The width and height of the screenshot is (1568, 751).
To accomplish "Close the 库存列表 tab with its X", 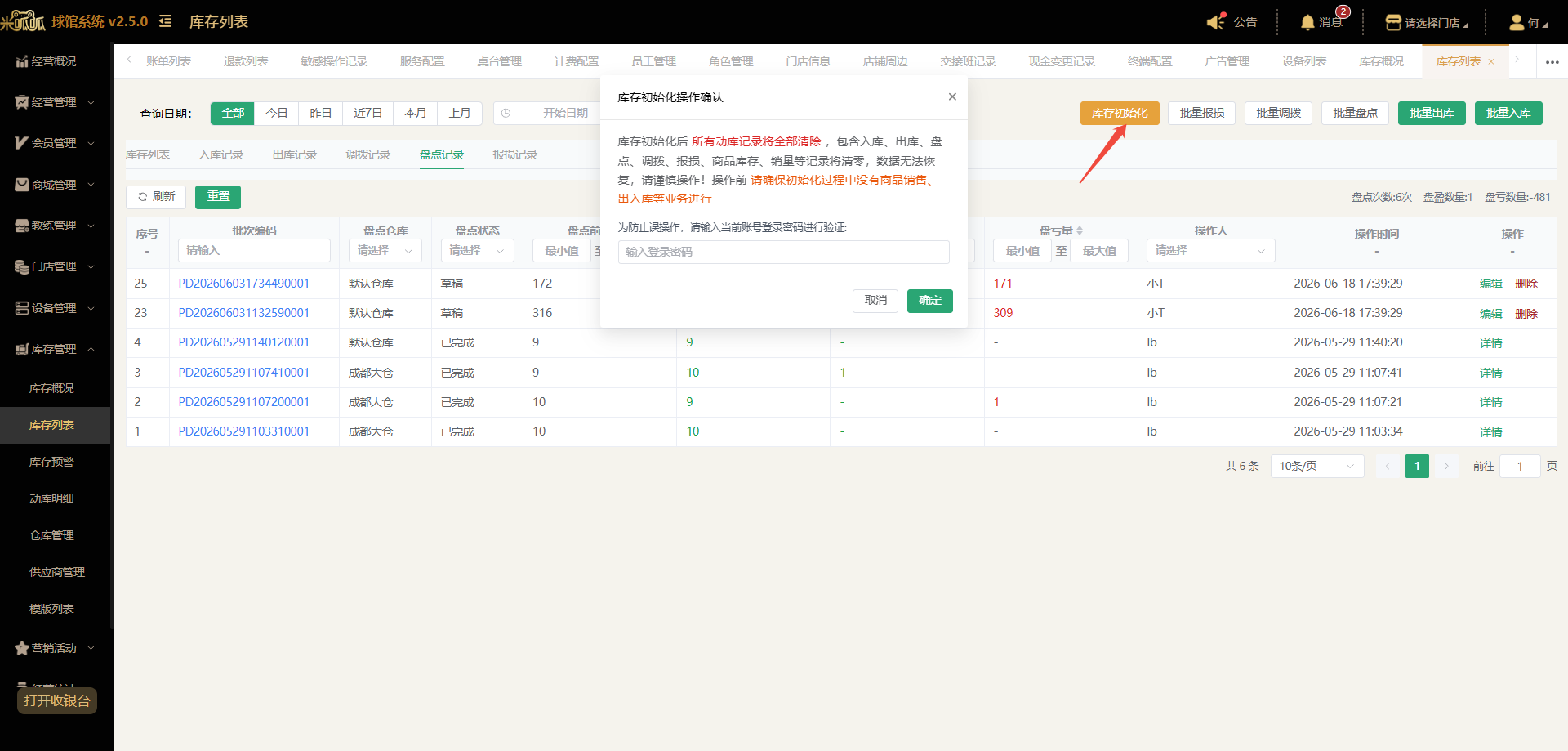I will [1491, 62].
